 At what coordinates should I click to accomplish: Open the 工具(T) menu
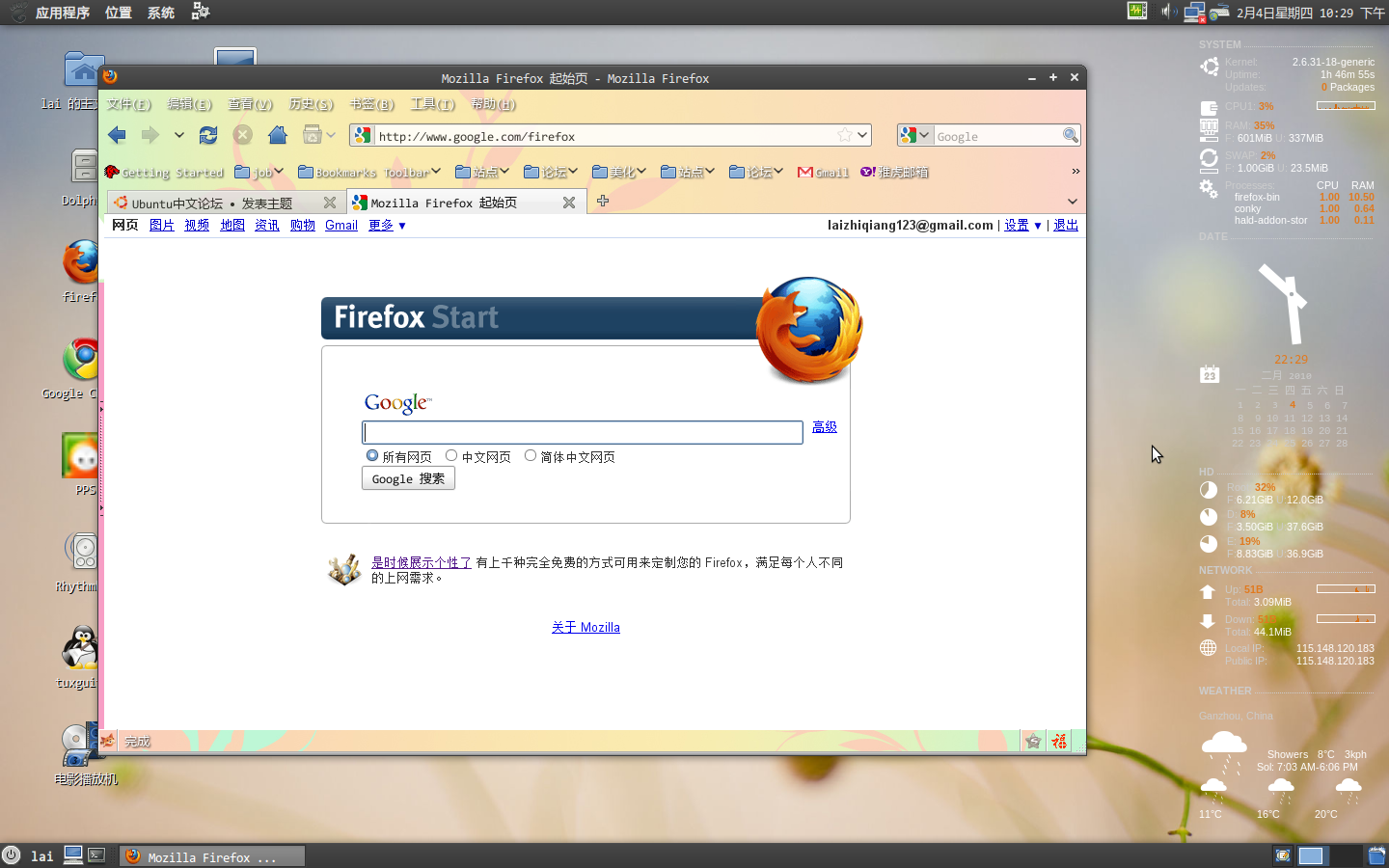tap(432, 104)
